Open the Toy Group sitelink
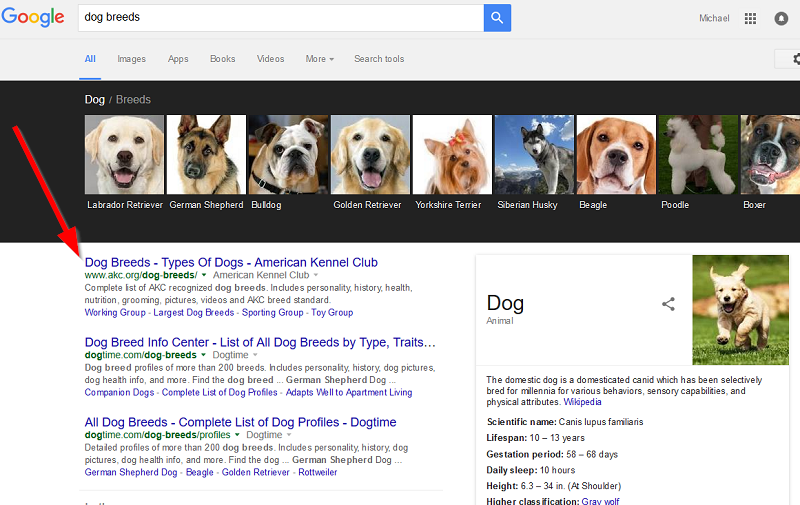Image resolution: width=800 pixels, height=505 pixels. point(332,312)
